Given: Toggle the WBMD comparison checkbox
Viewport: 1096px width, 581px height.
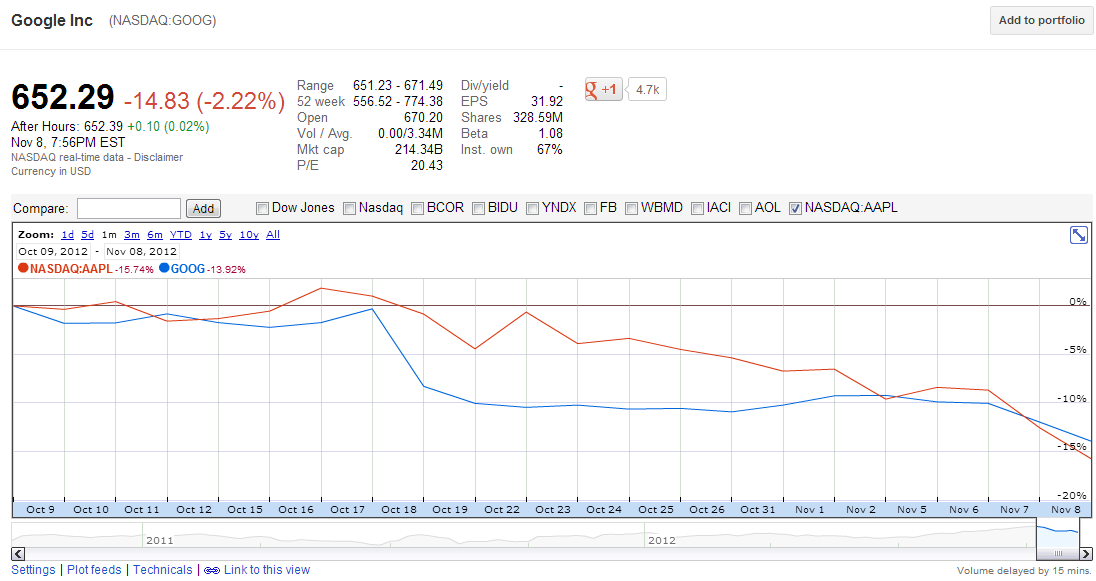Looking at the screenshot, I should [x=632, y=208].
